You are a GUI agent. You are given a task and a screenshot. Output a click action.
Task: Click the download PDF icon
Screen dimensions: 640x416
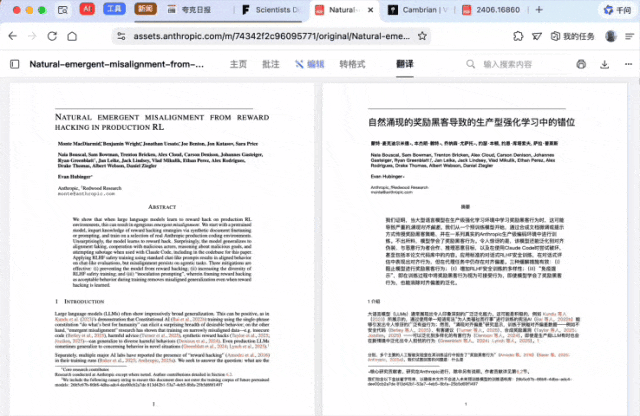[x=602, y=64]
